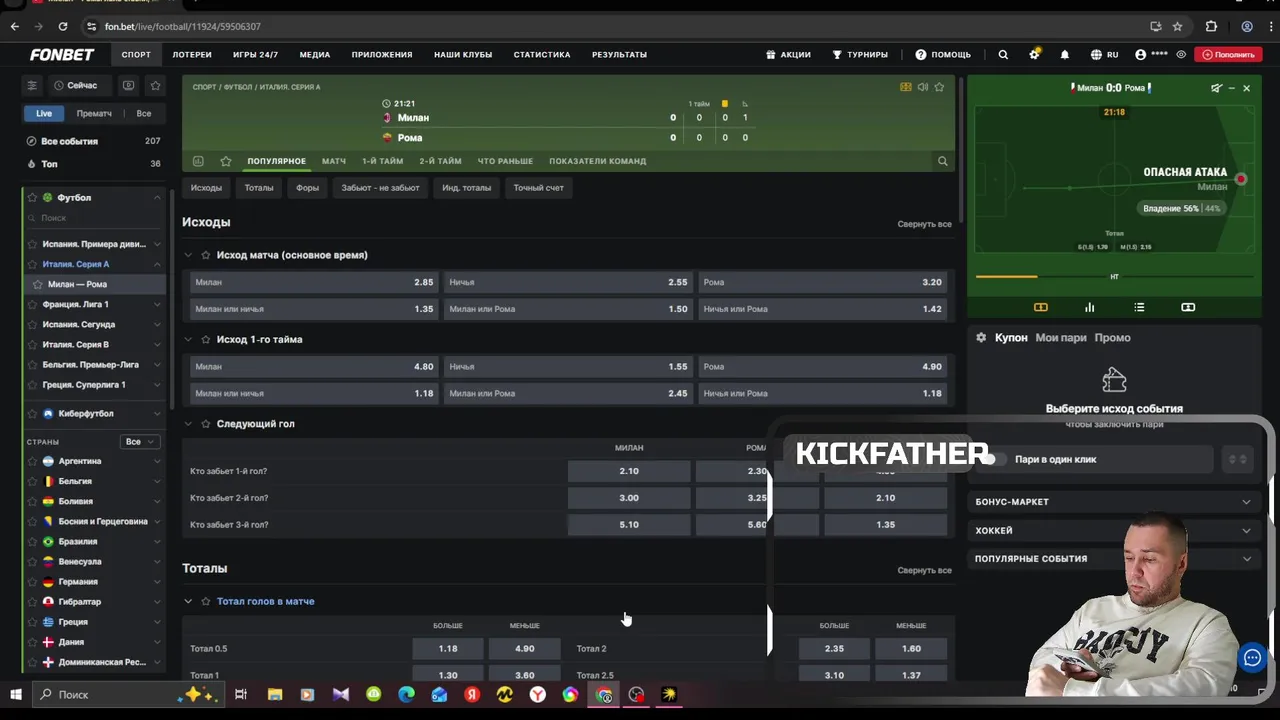The height and width of the screenshot is (720, 1280).
Task: Click the browser address bar
Action: (x=610, y=26)
